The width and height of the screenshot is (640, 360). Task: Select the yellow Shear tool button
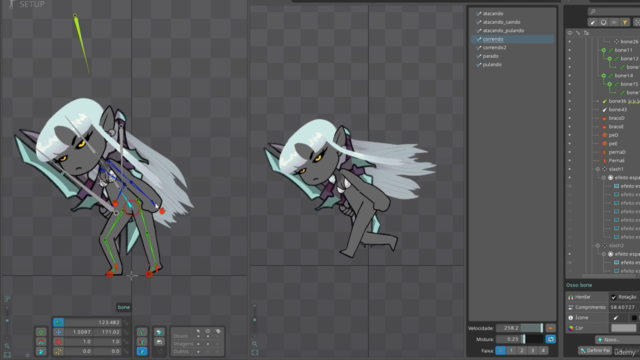coord(58,351)
